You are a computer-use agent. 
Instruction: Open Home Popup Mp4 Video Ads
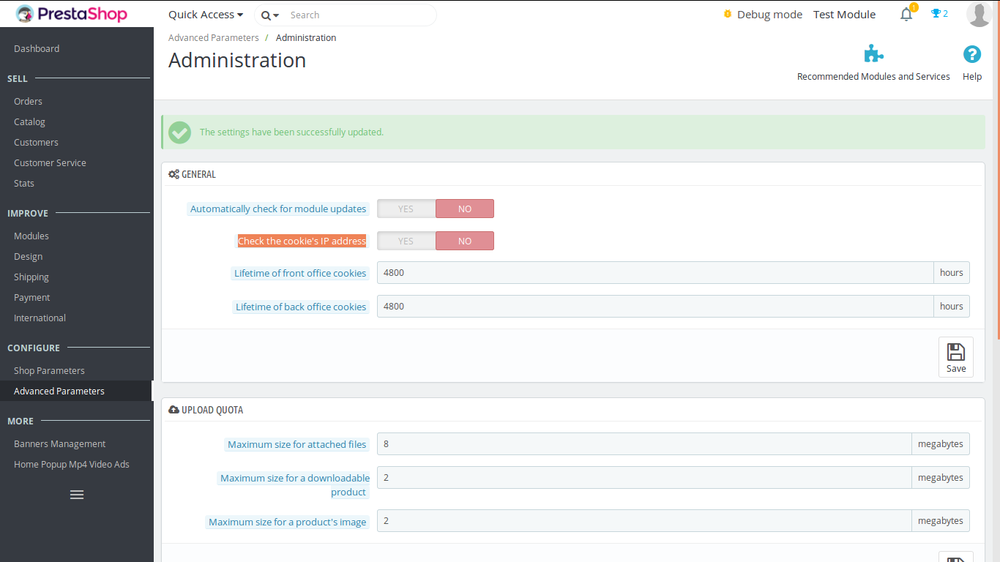(71, 464)
